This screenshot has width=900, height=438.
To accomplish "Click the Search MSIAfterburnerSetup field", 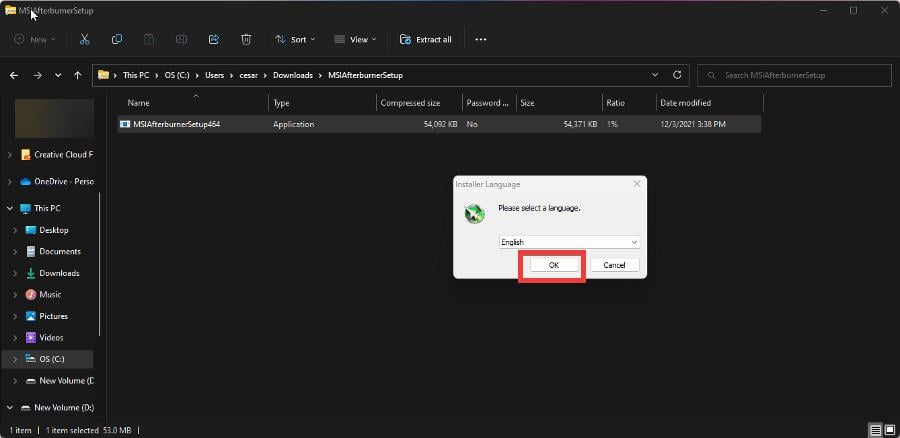I will [x=794, y=75].
